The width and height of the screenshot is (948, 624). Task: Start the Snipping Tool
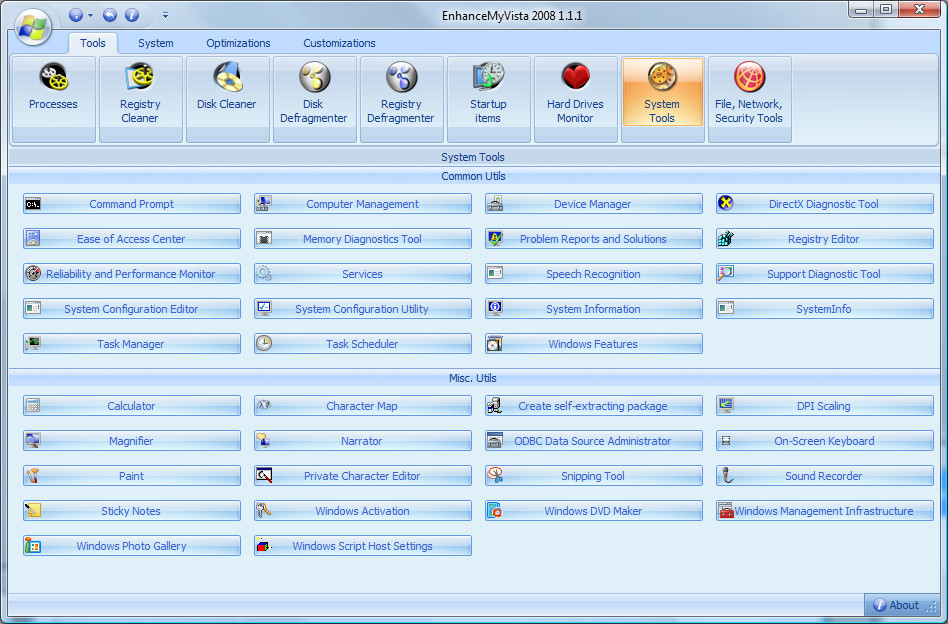(594, 476)
